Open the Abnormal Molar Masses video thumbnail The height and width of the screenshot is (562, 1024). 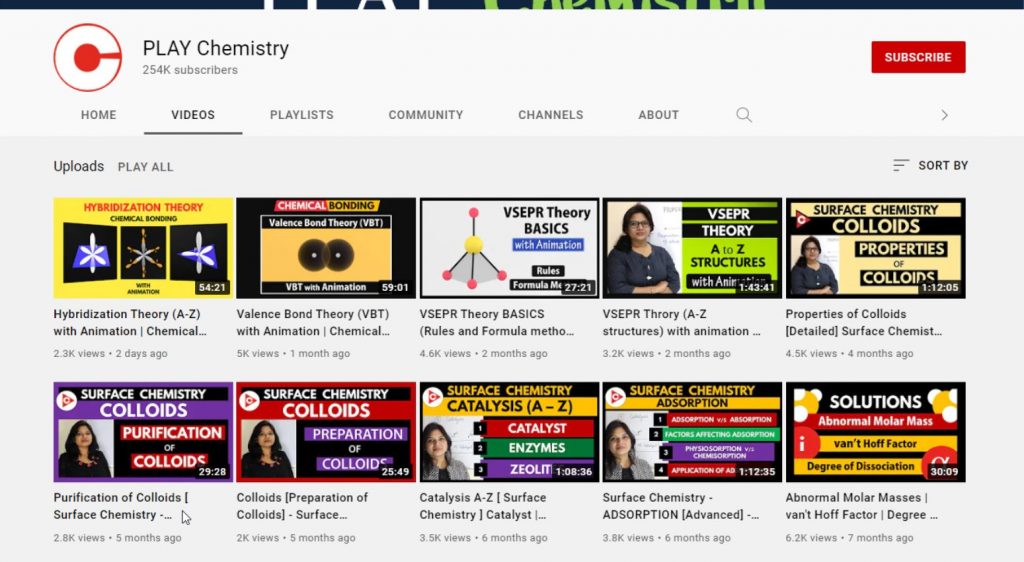(875, 432)
